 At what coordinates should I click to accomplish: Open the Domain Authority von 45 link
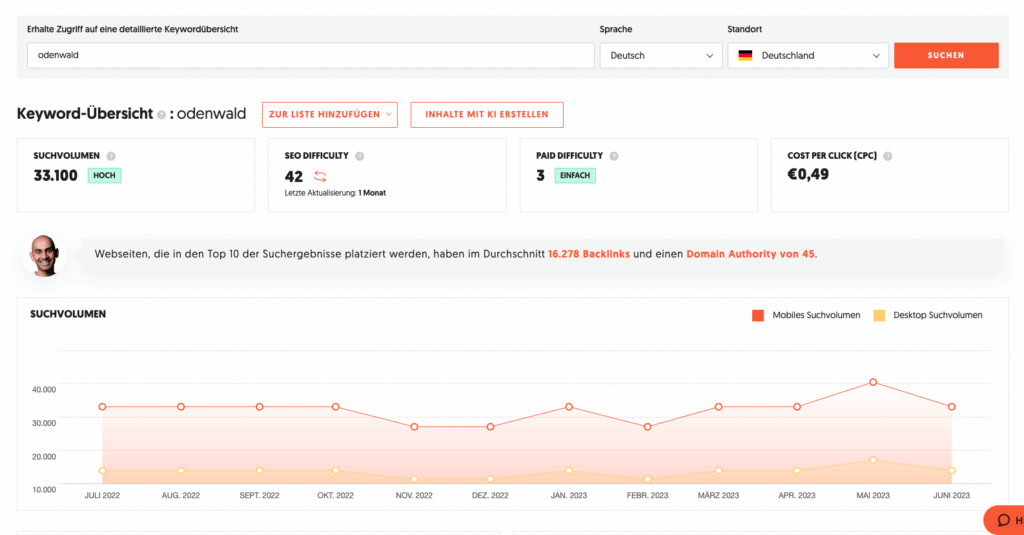(x=750, y=254)
